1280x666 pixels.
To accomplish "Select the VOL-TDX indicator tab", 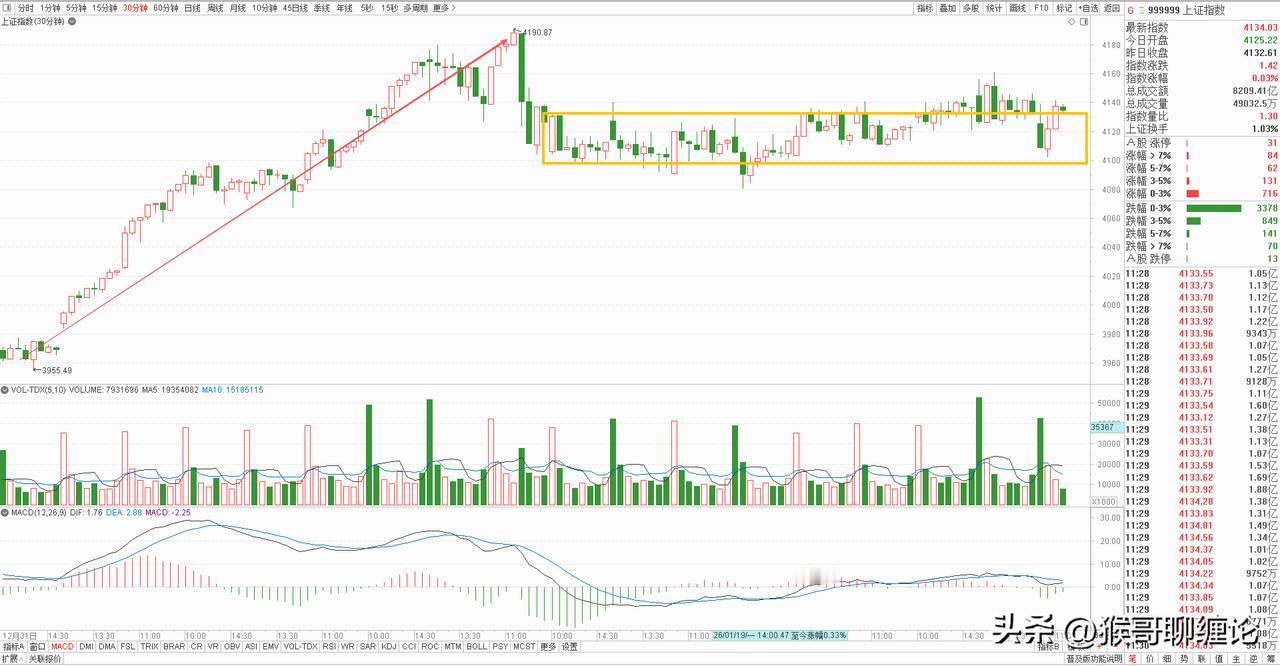I will pos(300,646).
